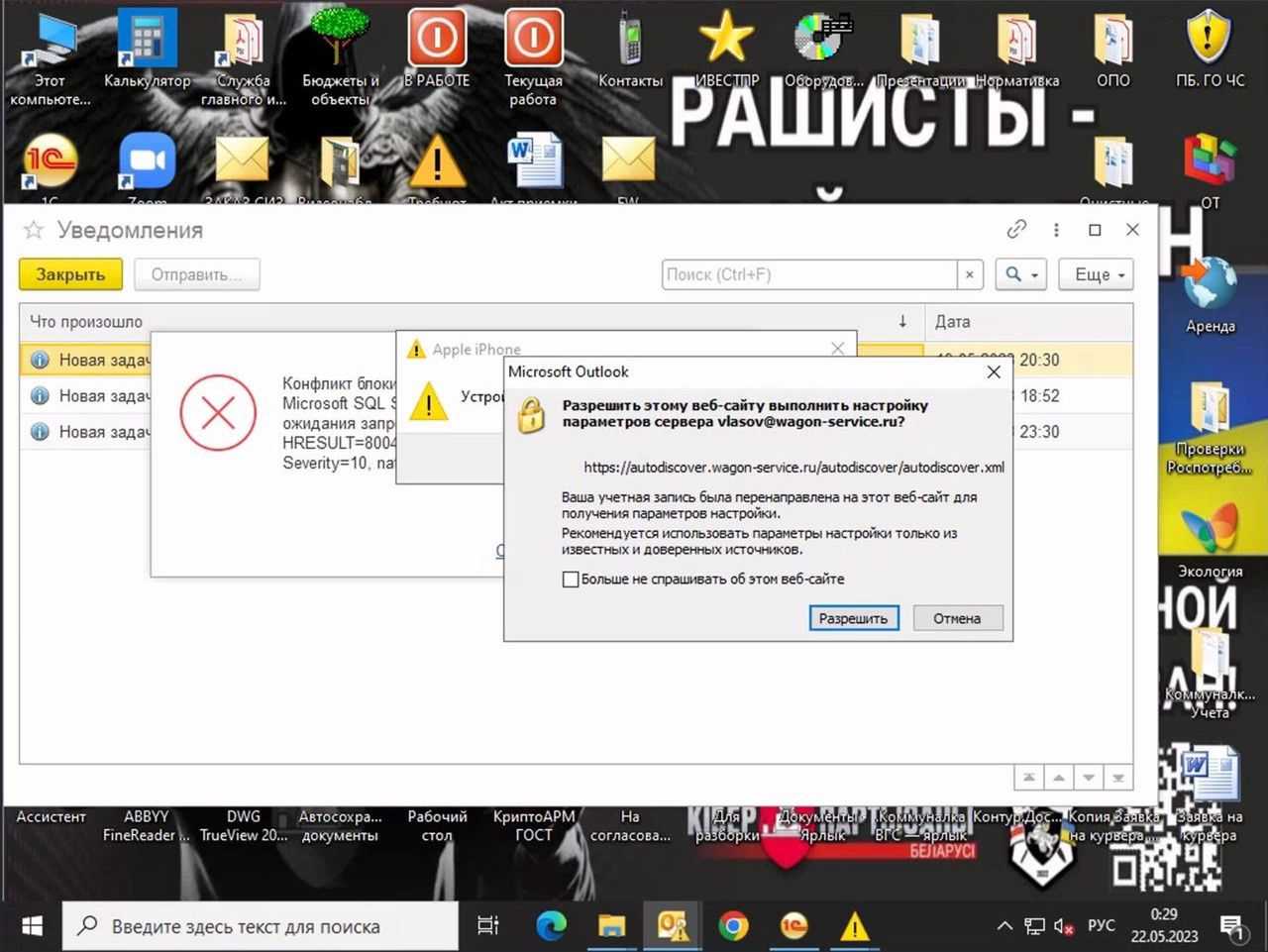
Task: Launch the 1C desktop shortcut
Action: (50, 163)
